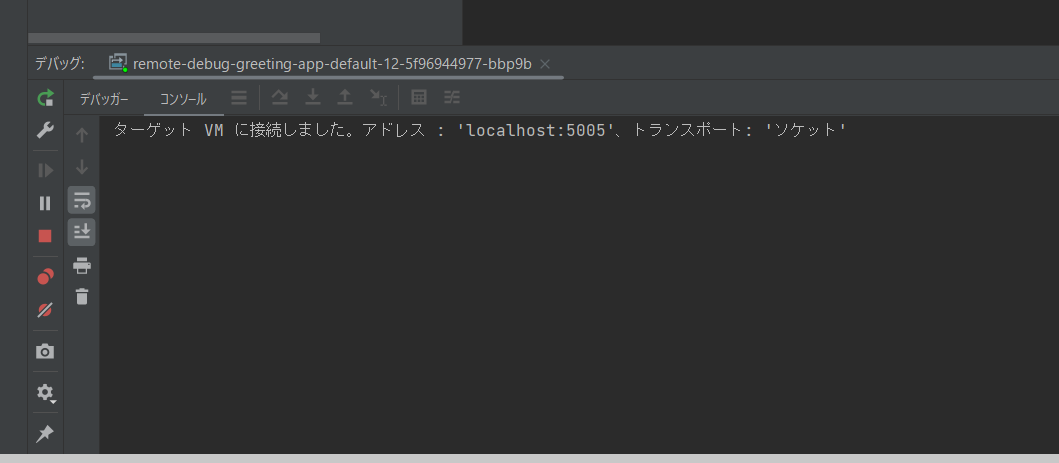Pin the debug tab
The height and width of the screenshot is (463, 1059).
coord(45,433)
